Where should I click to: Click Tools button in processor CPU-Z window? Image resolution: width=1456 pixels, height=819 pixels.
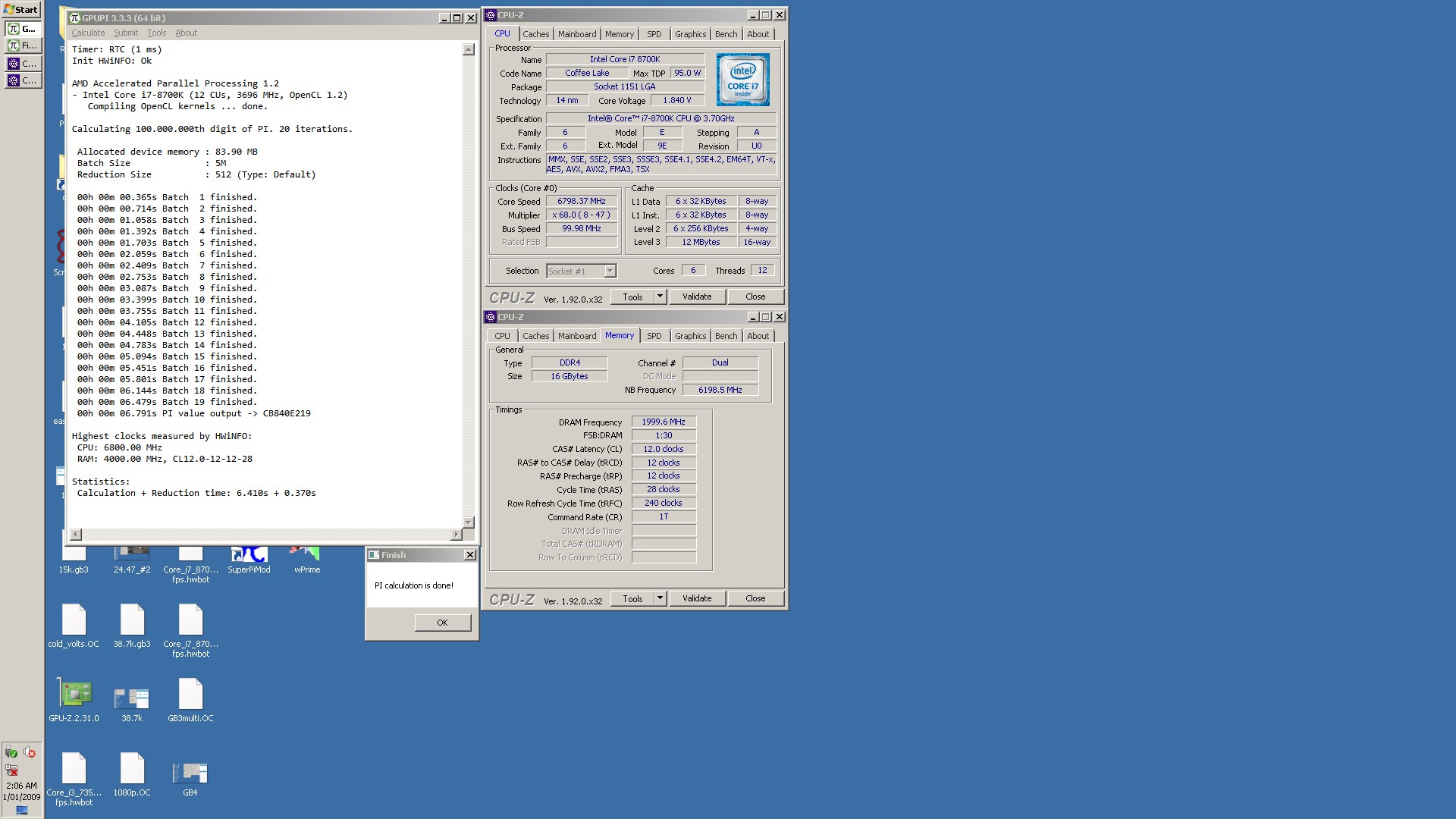coord(632,297)
